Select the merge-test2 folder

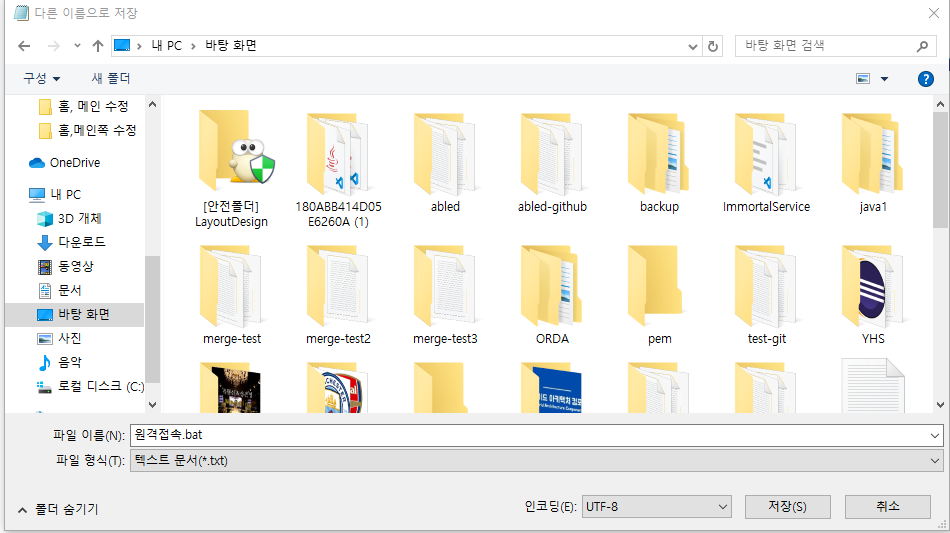pos(338,295)
